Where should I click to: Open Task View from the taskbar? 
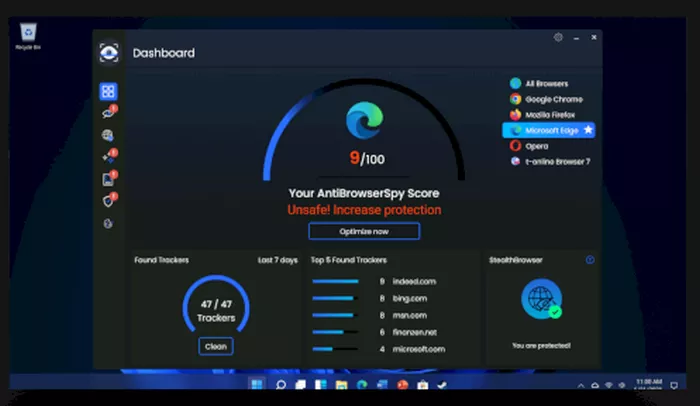tap(300, 385)
